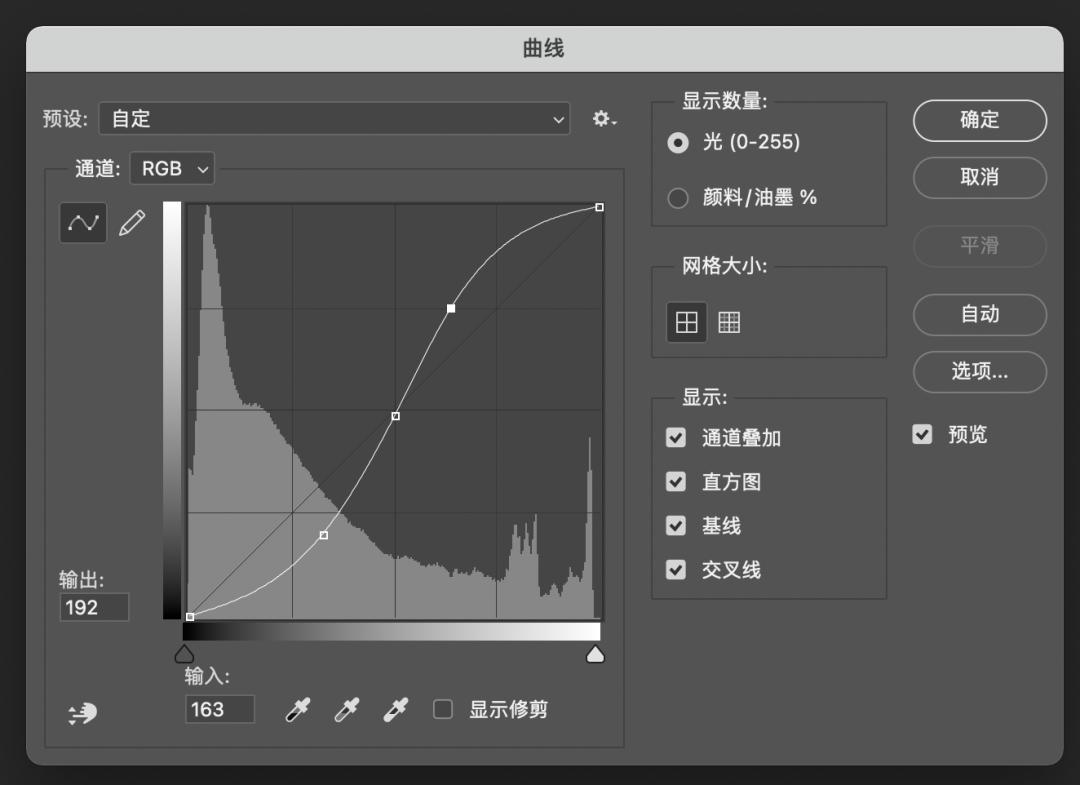Pick the black point eyedropper
The image size is (1080, 785).
tap(296, 709)
